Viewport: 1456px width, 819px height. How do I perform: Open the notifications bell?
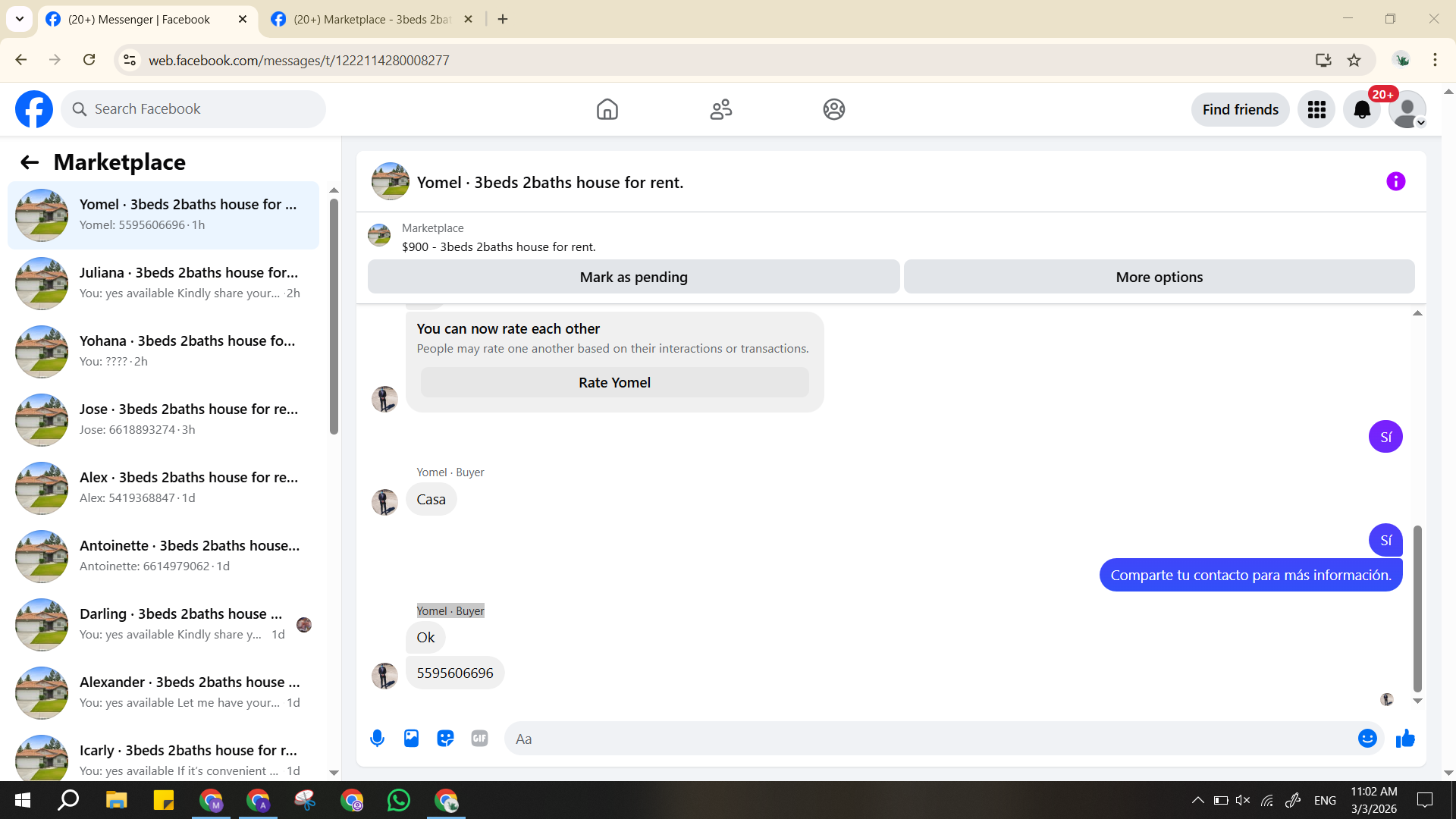coord(1362,110)
